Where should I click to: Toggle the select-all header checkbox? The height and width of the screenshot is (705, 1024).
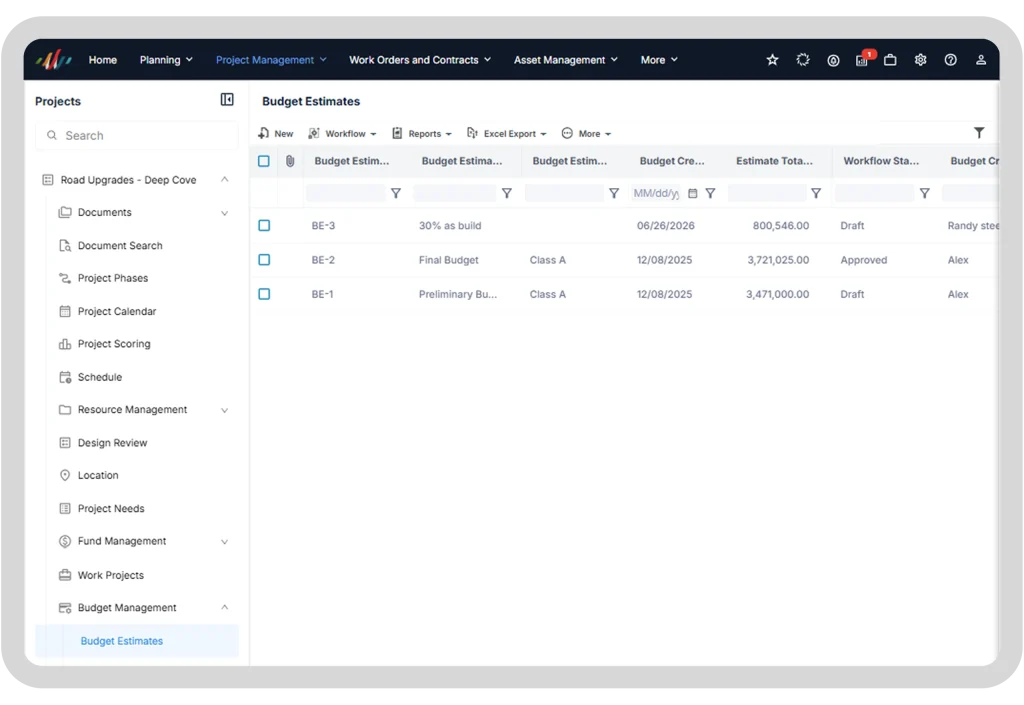[264, 161]
